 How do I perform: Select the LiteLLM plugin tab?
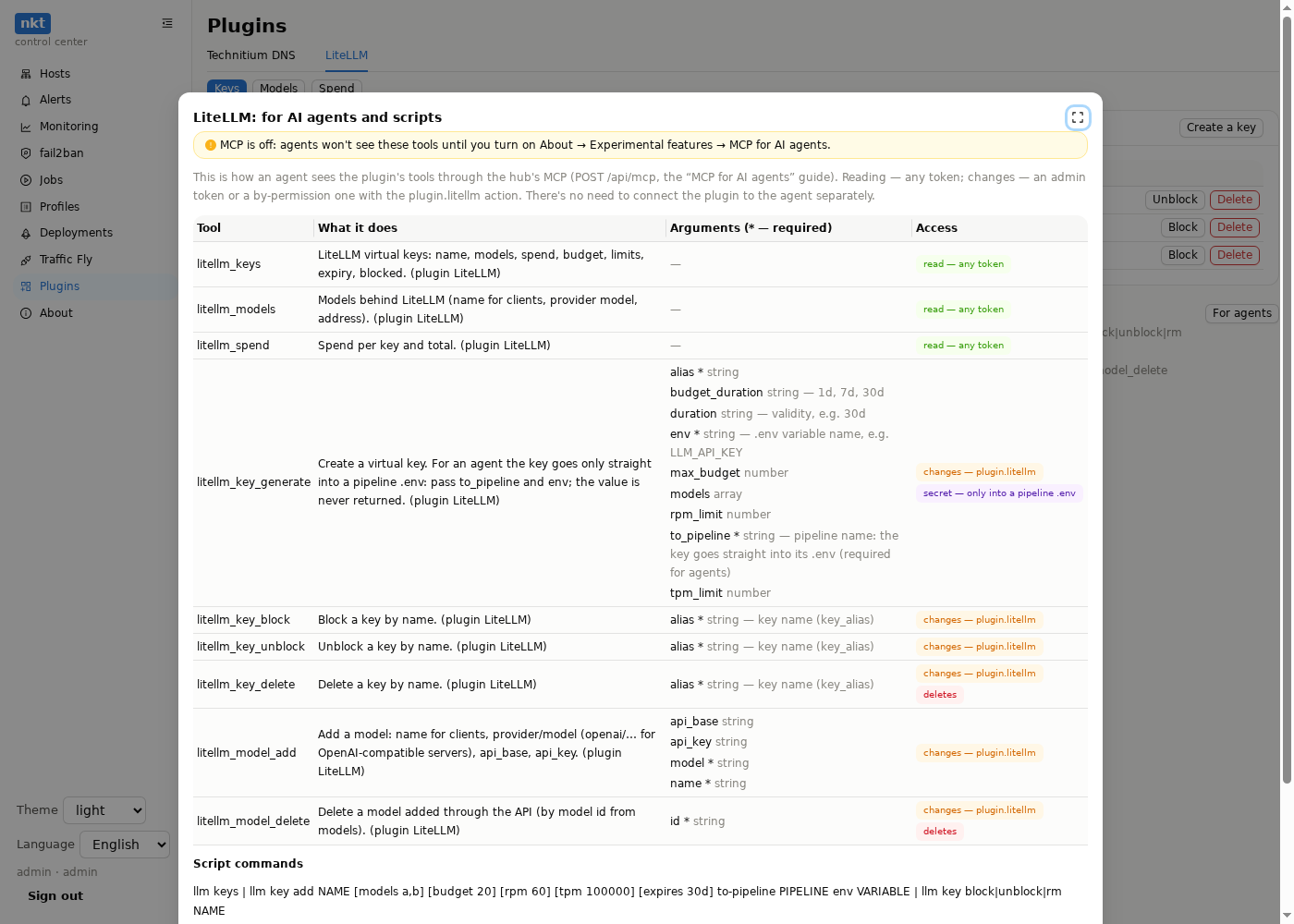pos(347,55)
